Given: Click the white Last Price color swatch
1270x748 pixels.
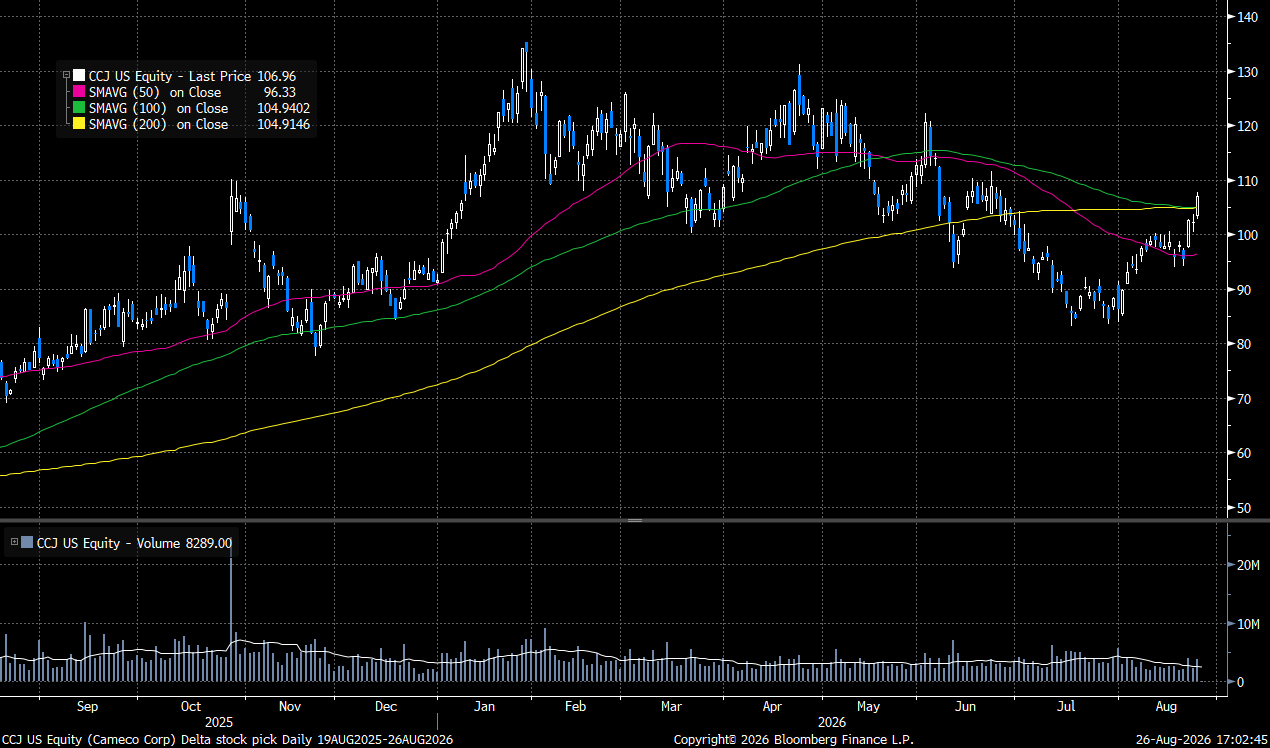Looking at the screenshot, I should [x=79, y=76].
